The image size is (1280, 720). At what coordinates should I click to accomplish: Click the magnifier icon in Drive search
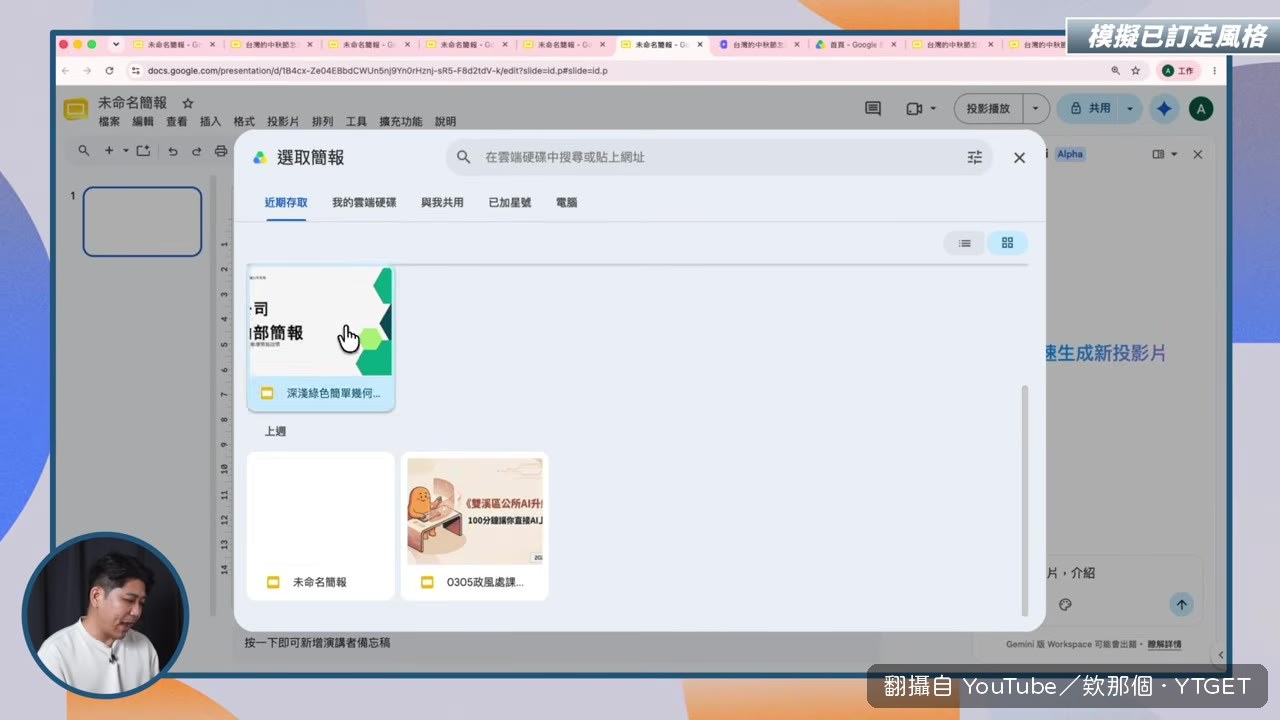tap(464, 157)
